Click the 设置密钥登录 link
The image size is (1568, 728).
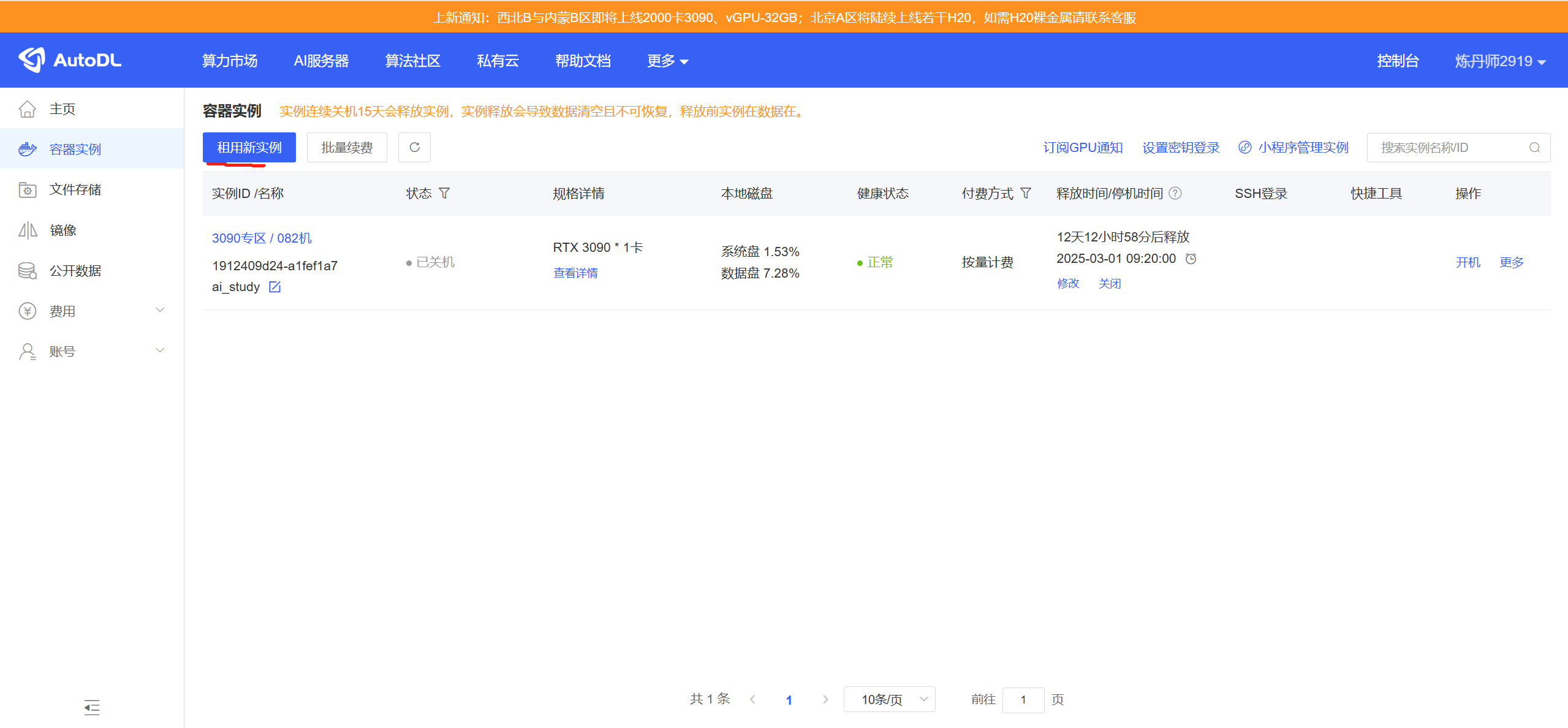pos(1181,148)
